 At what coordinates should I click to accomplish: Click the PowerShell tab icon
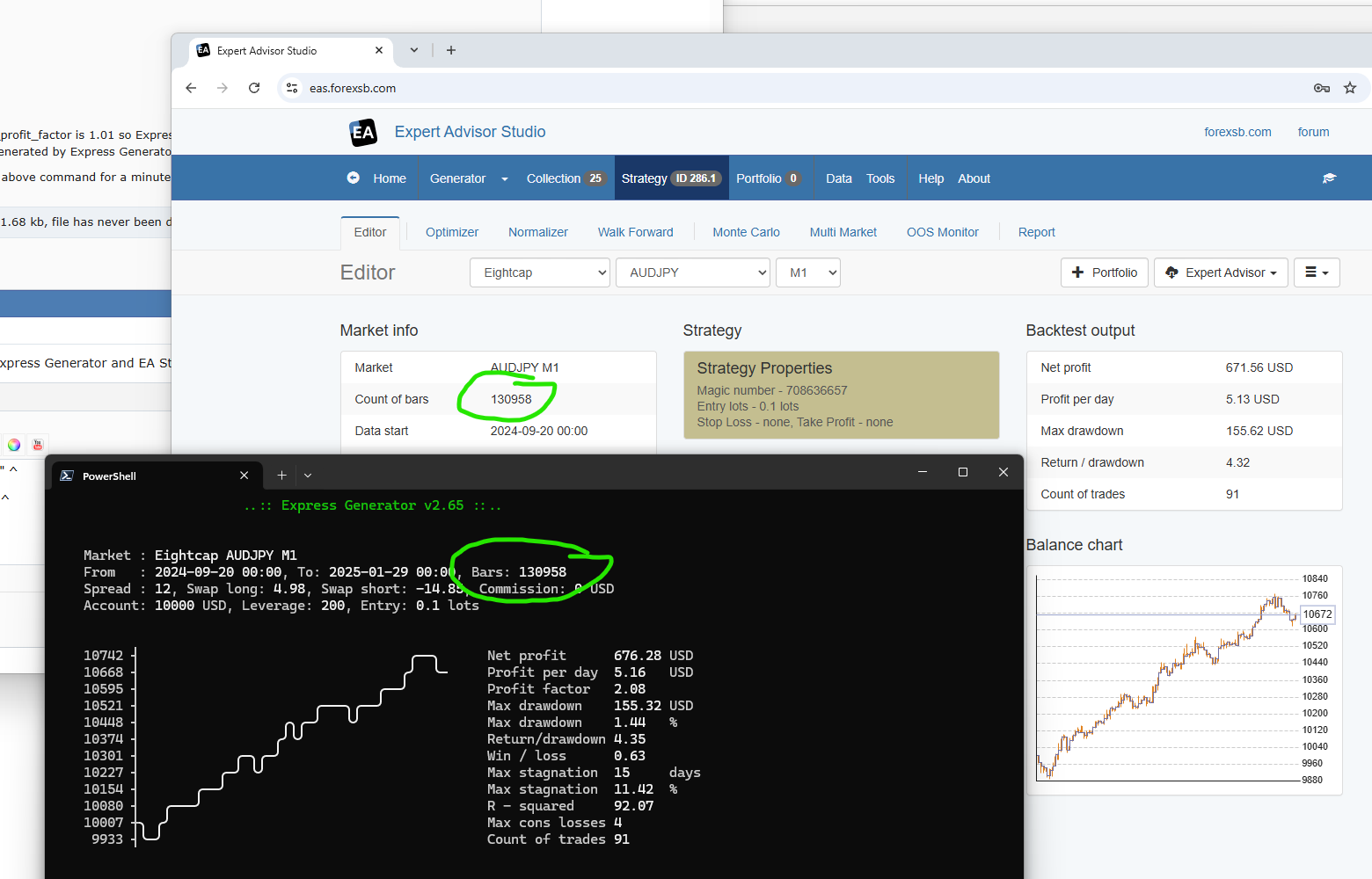67,476
